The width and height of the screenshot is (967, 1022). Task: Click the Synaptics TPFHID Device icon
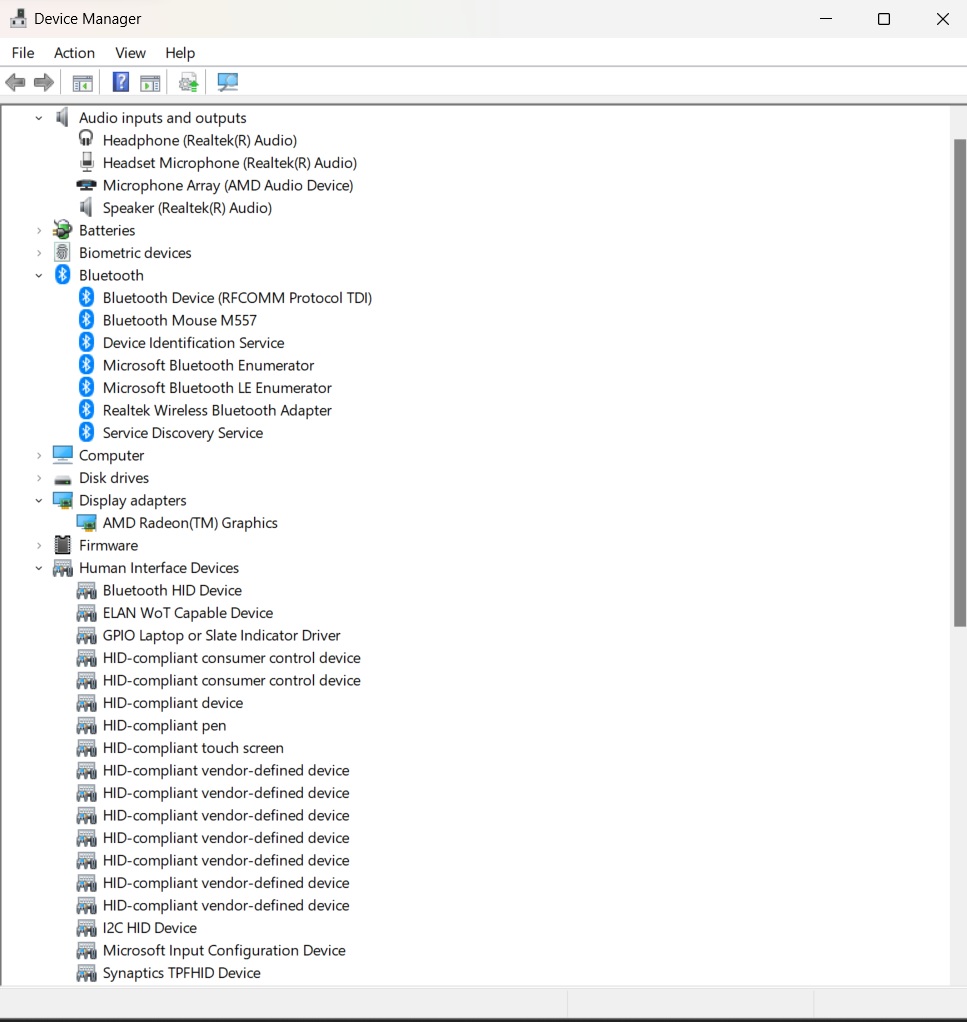click(86, 972)
